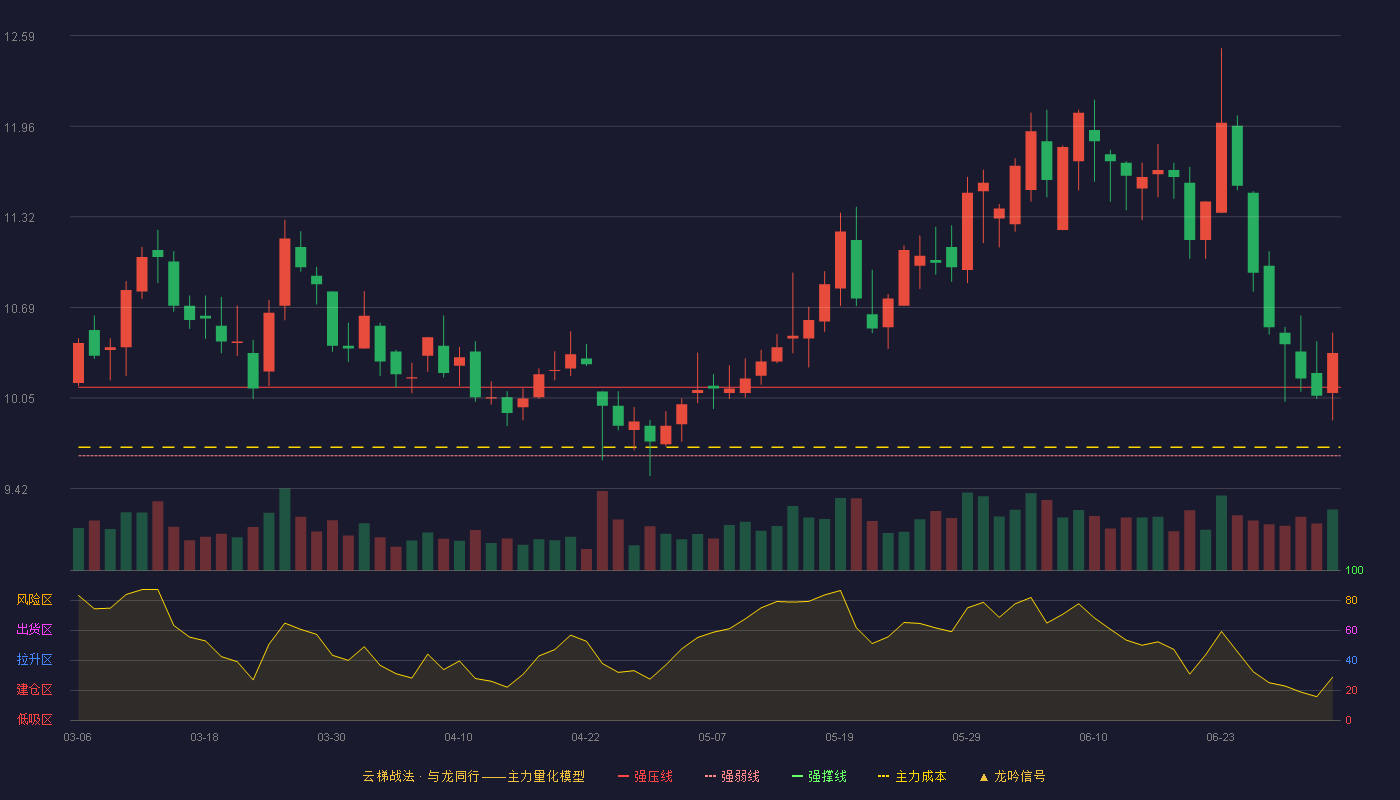This screenshot has width=1400, height=800.
Task: Click the last red candlestick at chart's end
Action: [x=1332, y=372]
